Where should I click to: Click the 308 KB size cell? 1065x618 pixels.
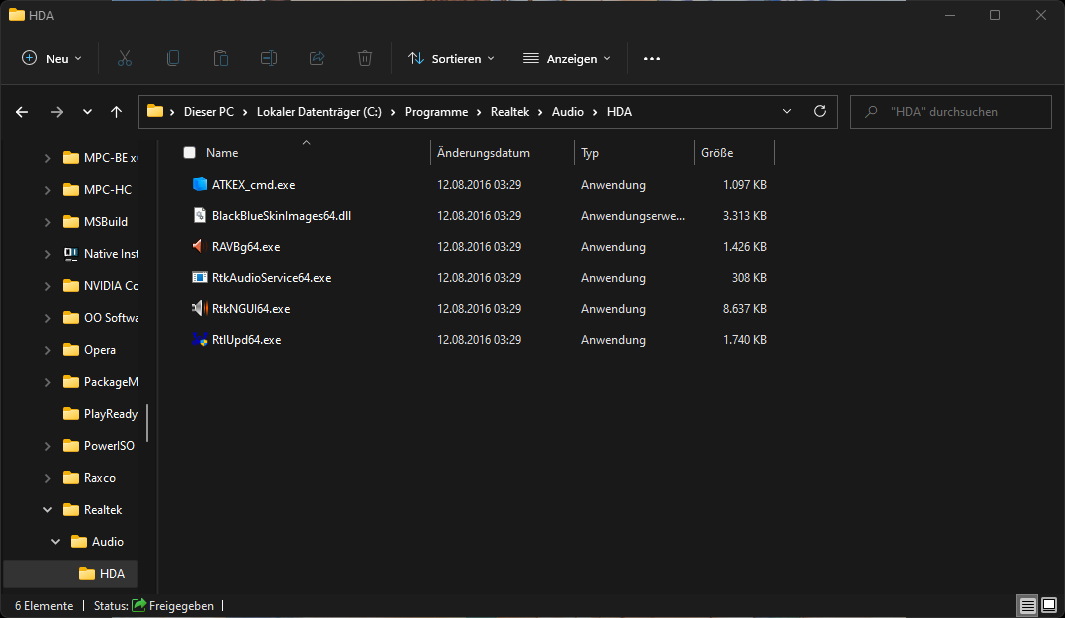point(749,277)
